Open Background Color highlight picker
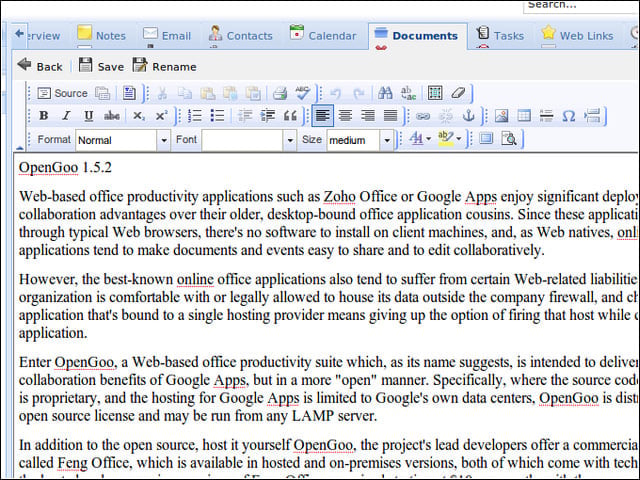The width and height of the screenshot is (640, 480). (x=449, y=138)
